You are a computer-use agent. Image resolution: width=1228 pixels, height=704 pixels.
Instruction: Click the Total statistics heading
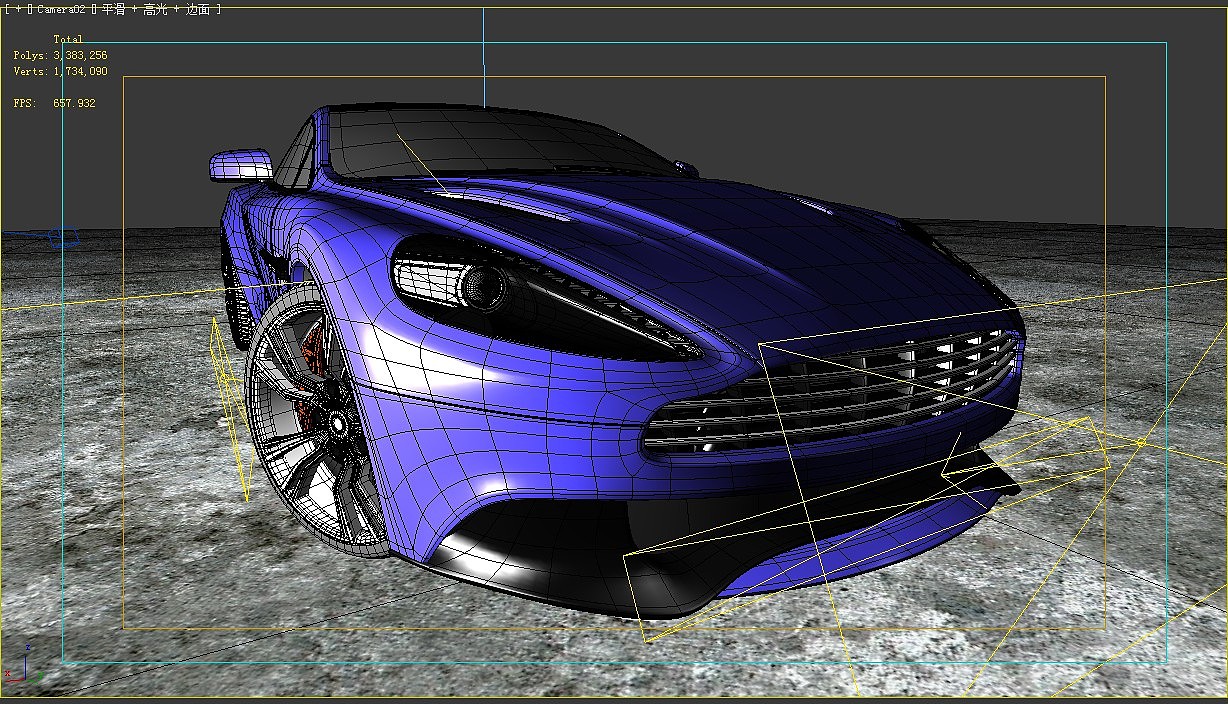tap(68, 40)
